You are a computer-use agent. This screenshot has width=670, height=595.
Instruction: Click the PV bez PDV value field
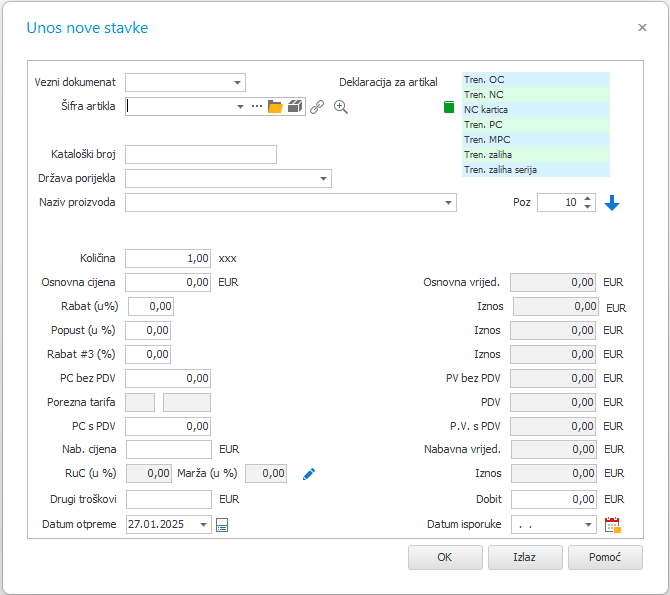point(552,378)
